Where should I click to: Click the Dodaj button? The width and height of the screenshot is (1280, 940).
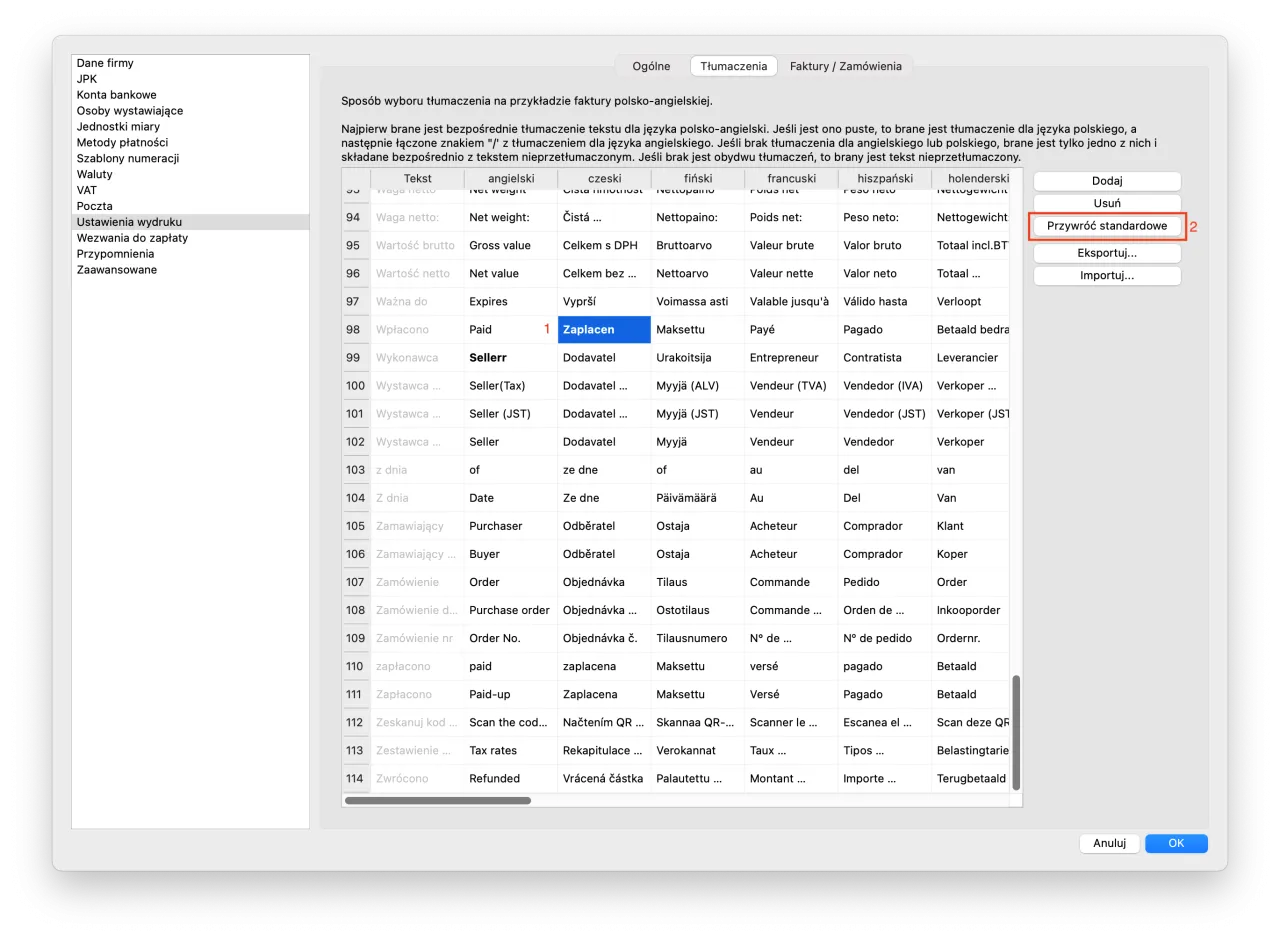pos(1107,181)
